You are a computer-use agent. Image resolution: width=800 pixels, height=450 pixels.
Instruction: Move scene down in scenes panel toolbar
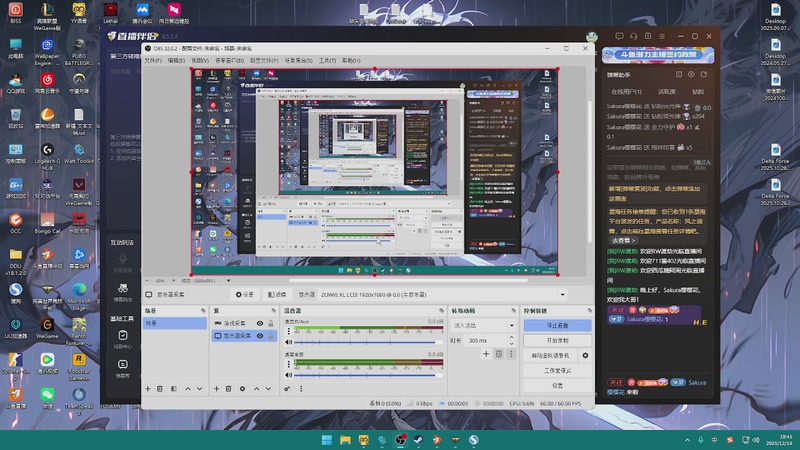pos(199,389)
